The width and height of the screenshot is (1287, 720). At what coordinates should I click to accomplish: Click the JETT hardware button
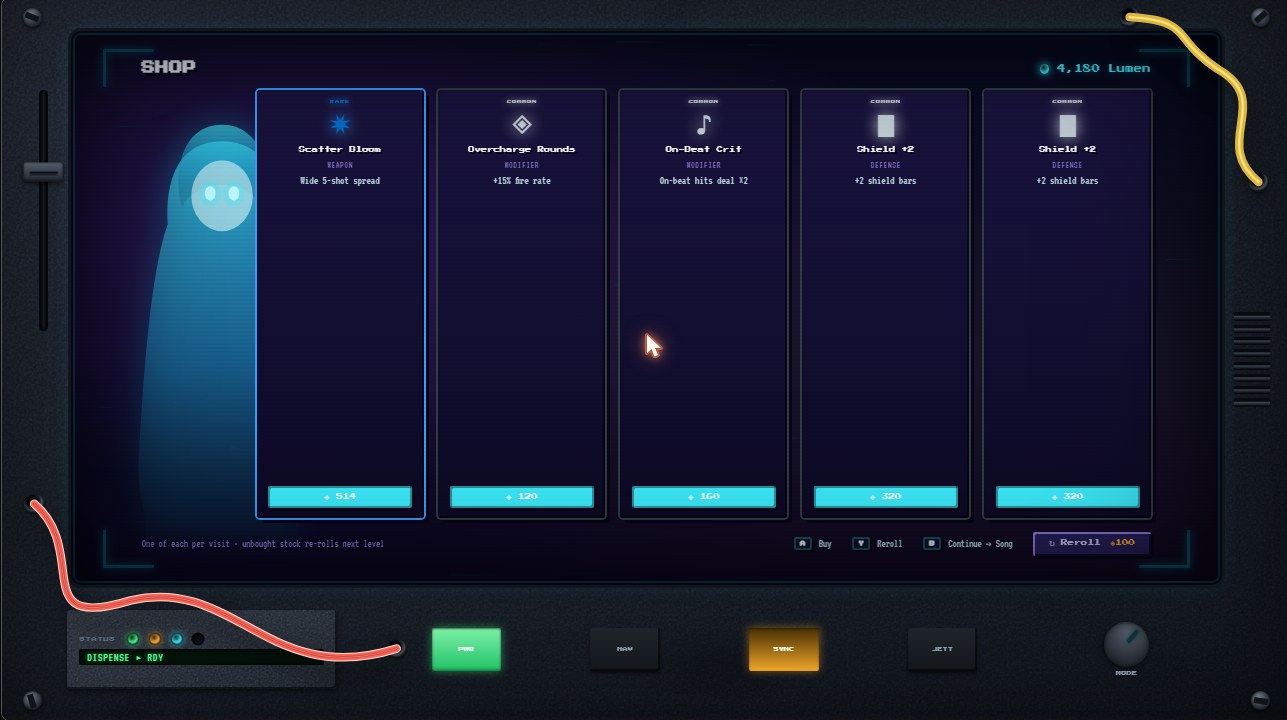[942, 649]
